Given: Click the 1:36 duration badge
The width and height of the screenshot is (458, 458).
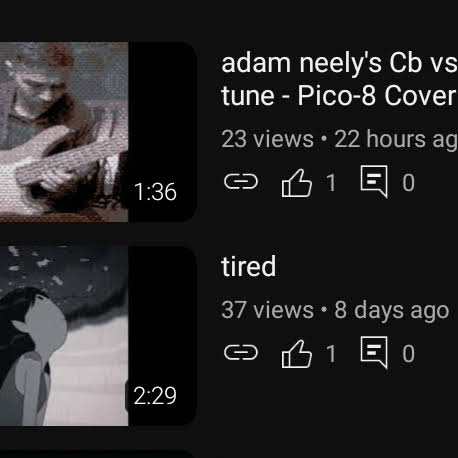Looking at the screenshot, I should [155, 192].
